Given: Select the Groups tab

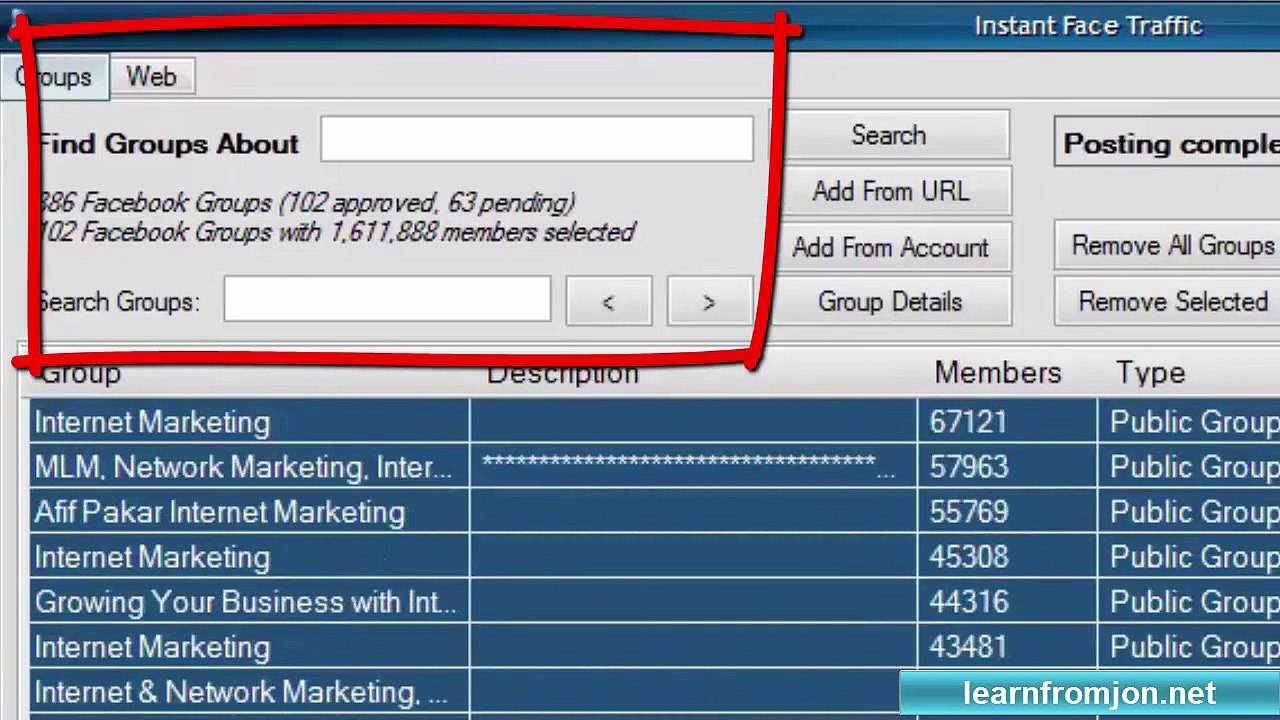Looking at the screenshot, I should [54, 77].
